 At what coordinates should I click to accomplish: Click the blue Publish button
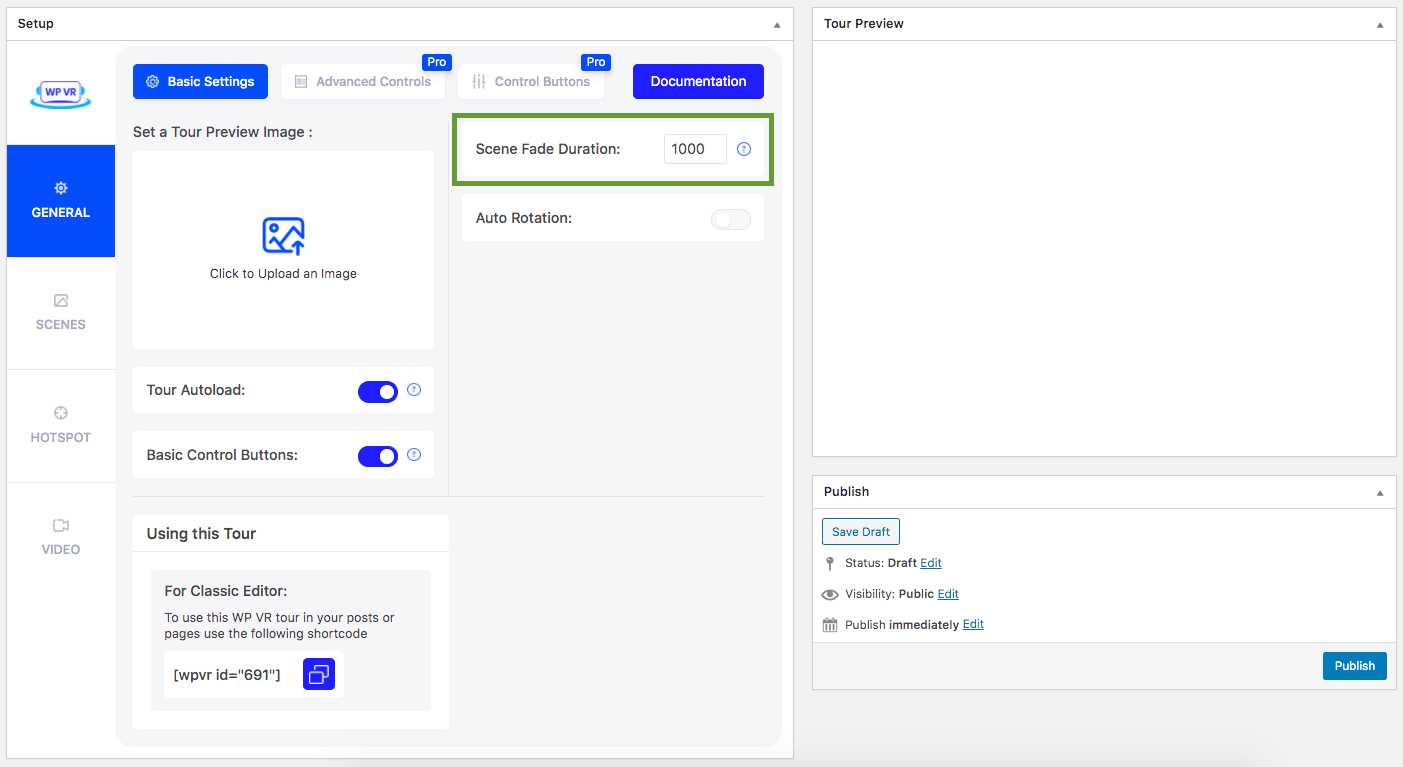click(x=1355, y=666)
